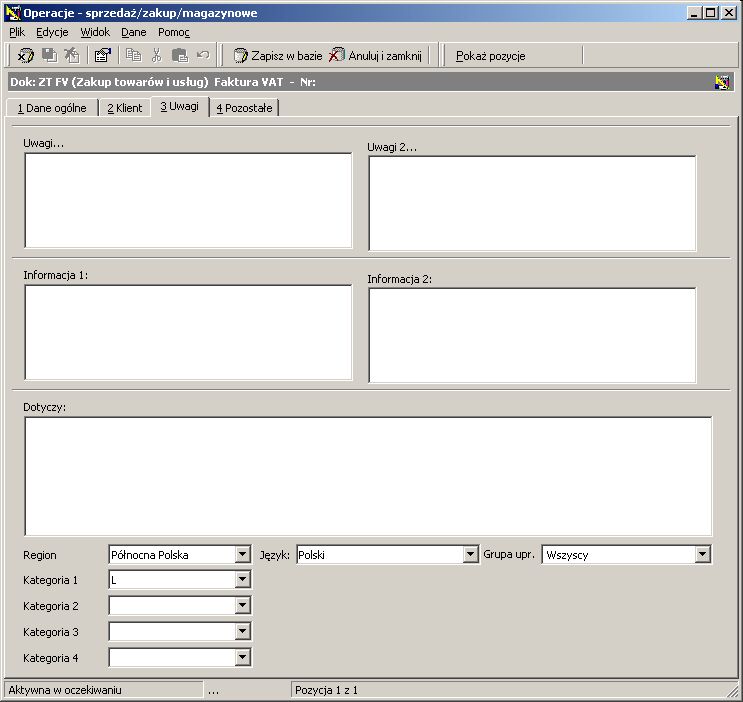Expand the Grupa upr. dropdown
This screenshot has height=702, width=743.
pyautogui.click(x=702, y=554)
